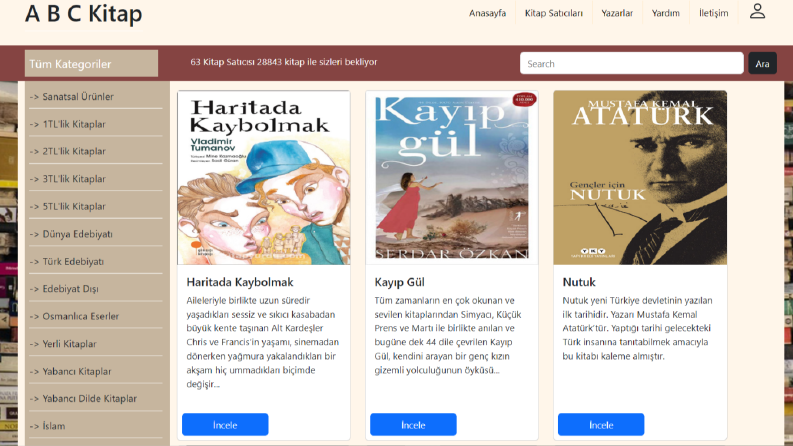Expand the Tüm Kategoriler header
Image resolution: width=793 pixels, height=446 pixels.
[x=92, y=64]
